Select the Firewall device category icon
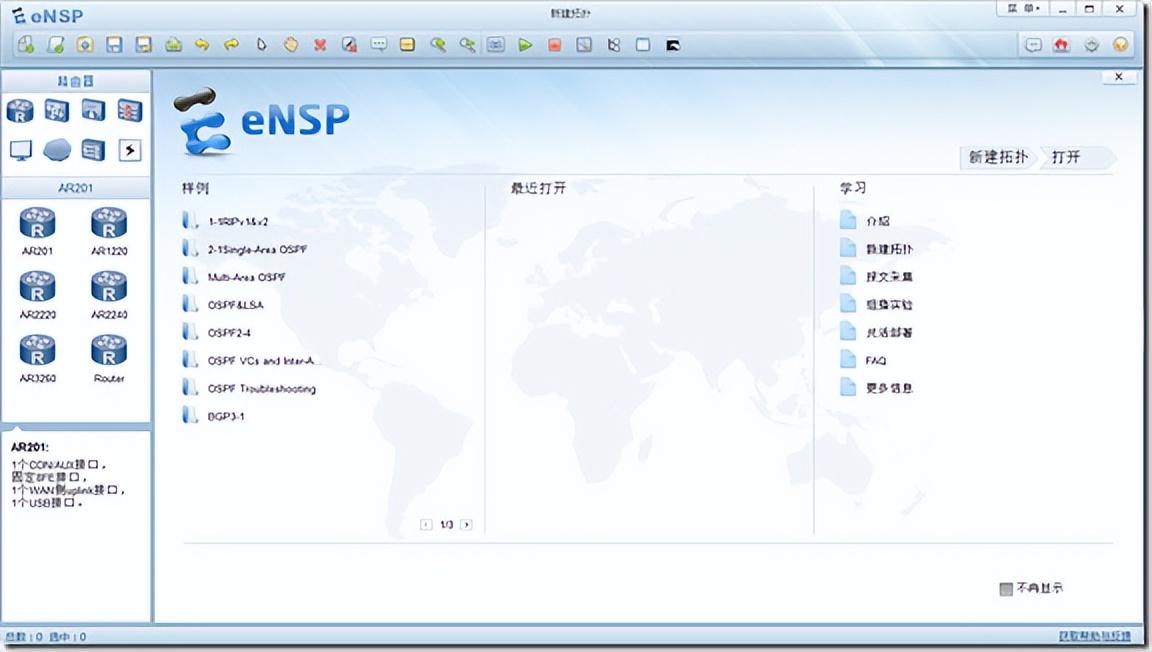The image size is (1152, 652). point(130,111)
